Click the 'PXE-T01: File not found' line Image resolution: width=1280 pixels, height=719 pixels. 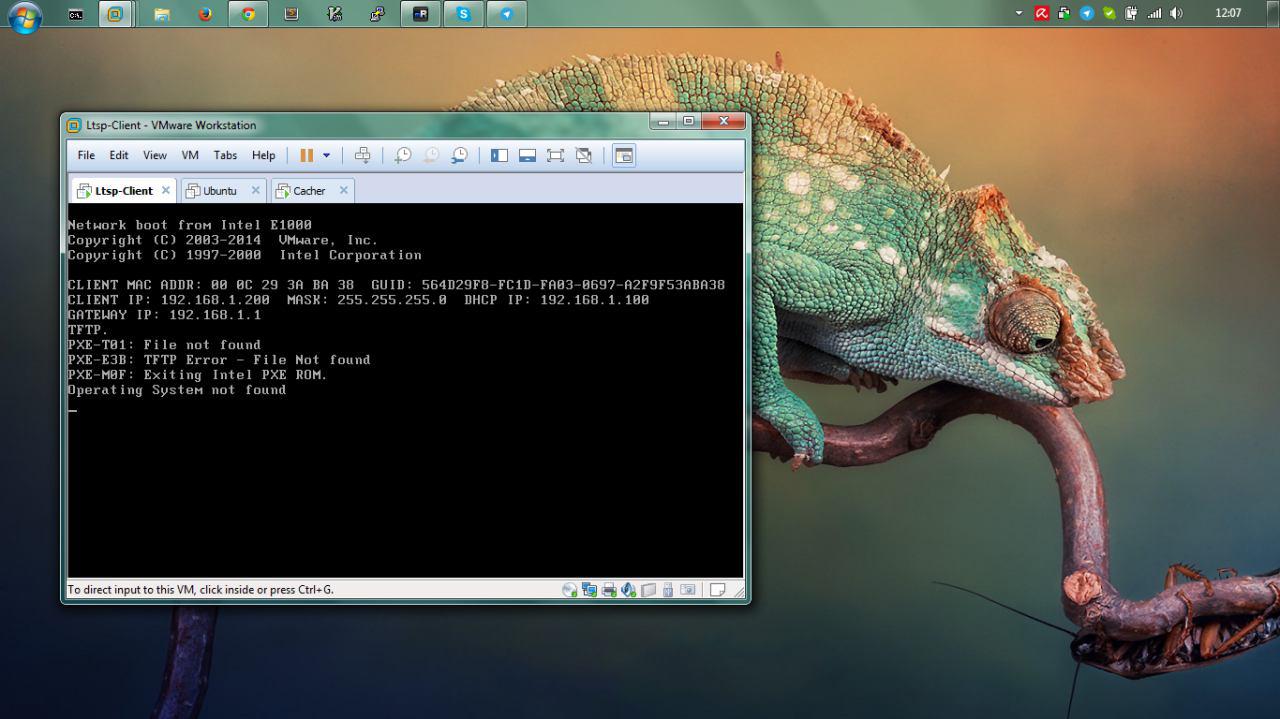(164, 345)
